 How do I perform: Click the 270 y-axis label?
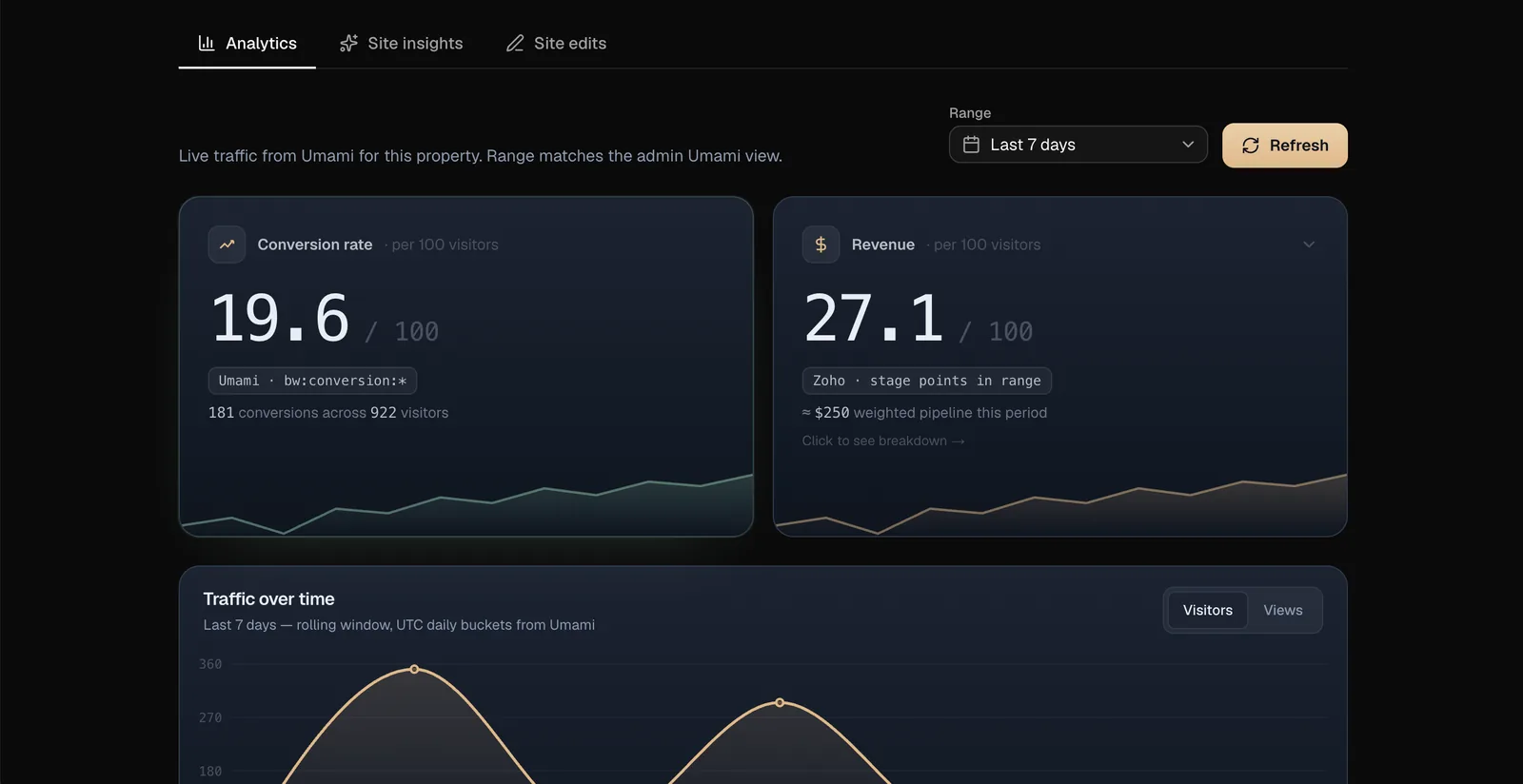(210, 717)
